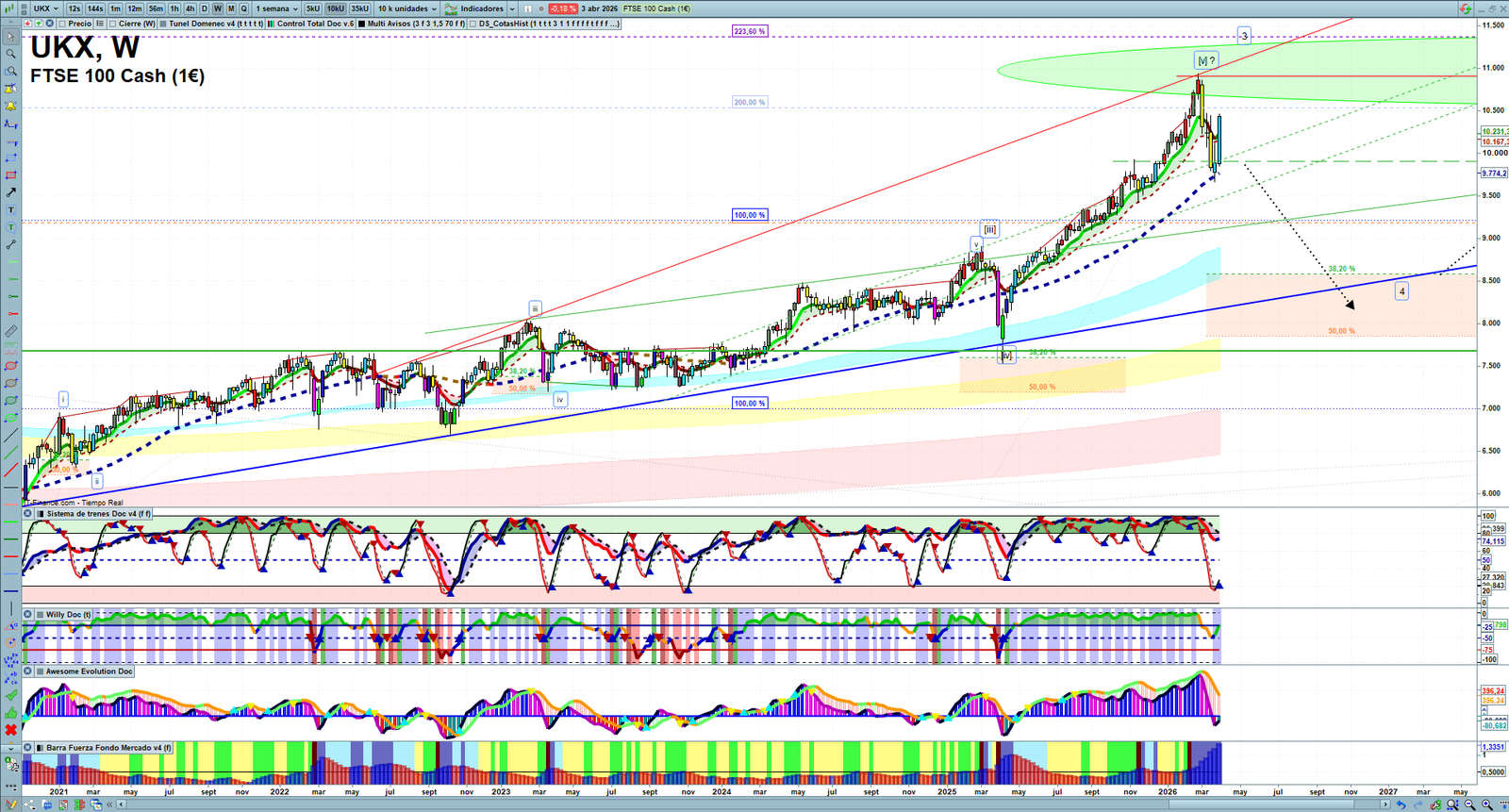Viewport: 1509px width, 812px height.
Task: Click the undo arrow in bottom-right toolbar
Action: [1401, 804]
